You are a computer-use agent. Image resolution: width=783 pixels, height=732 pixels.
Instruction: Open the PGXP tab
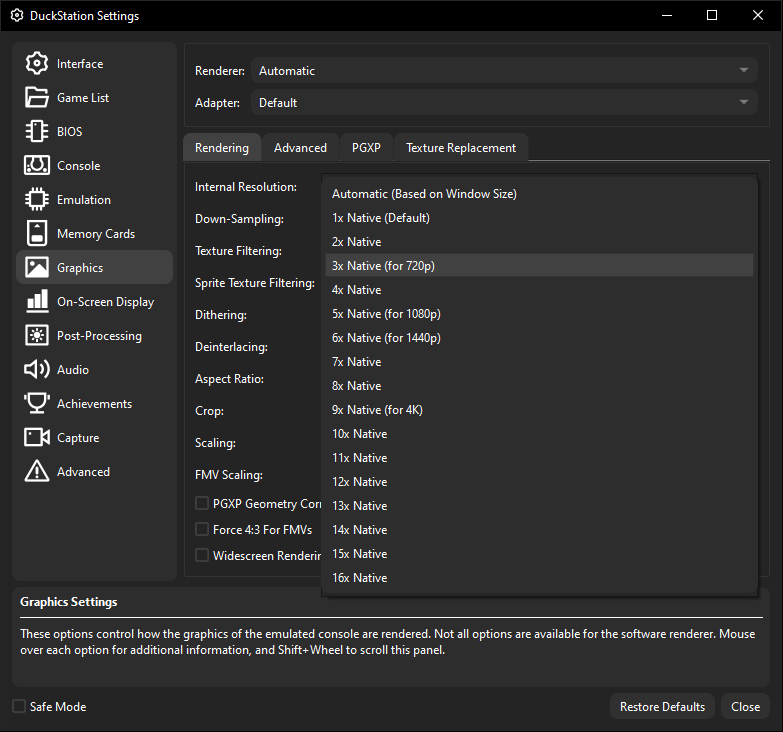point(366,147)
